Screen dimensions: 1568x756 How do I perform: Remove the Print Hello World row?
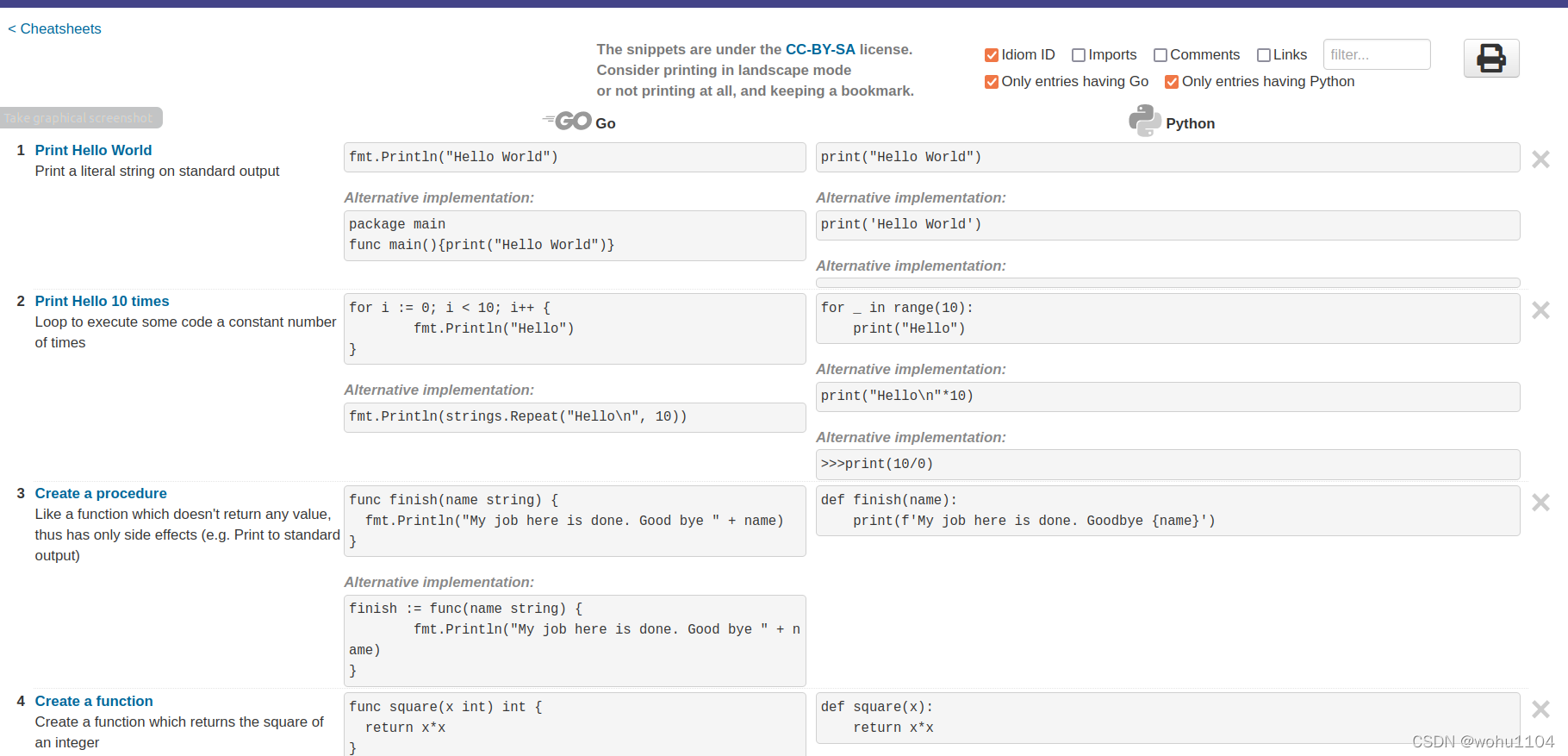[1540, 159]
